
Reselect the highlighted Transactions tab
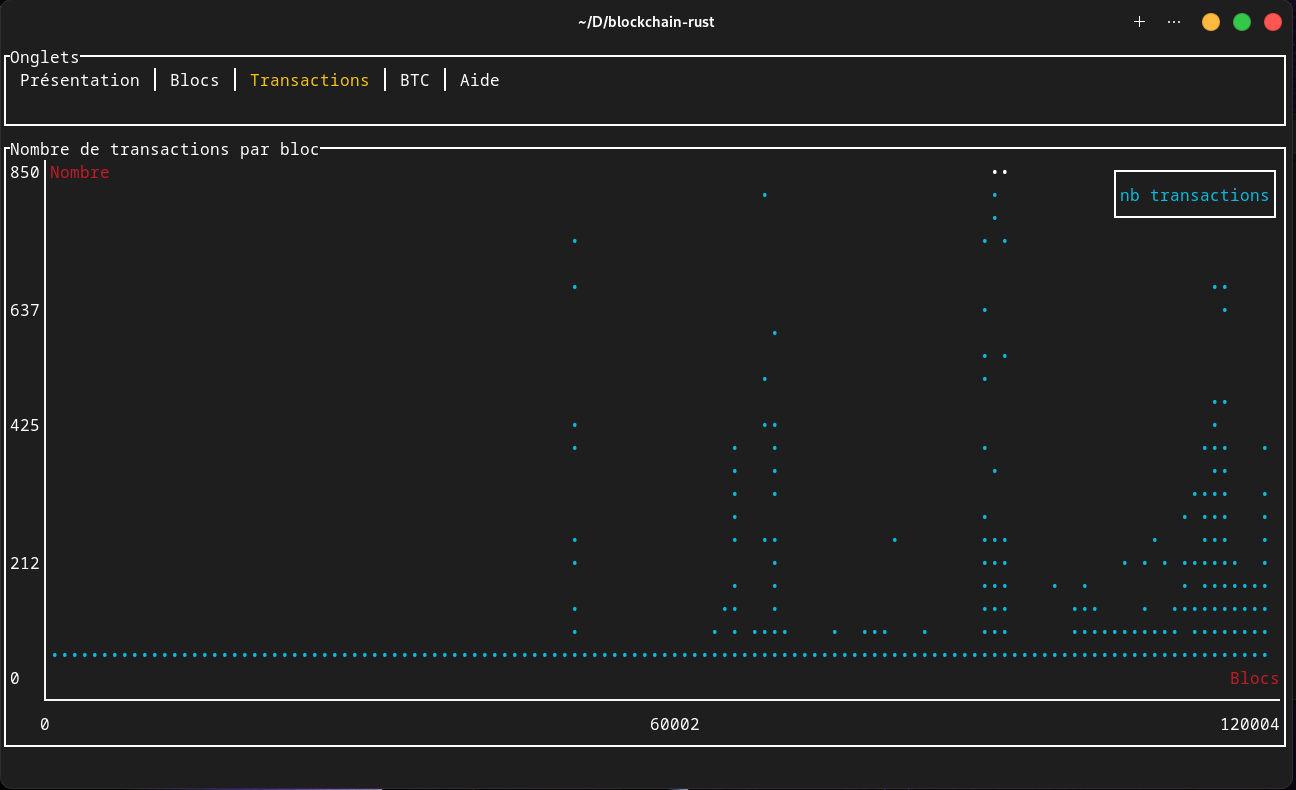coord(309,80)
